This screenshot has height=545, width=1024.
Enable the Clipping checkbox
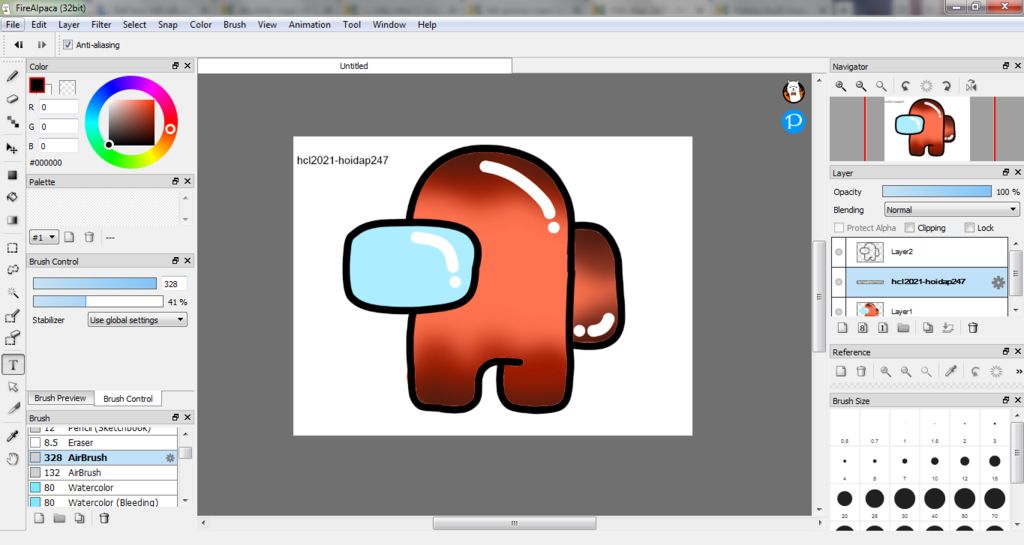click(909, 228)
